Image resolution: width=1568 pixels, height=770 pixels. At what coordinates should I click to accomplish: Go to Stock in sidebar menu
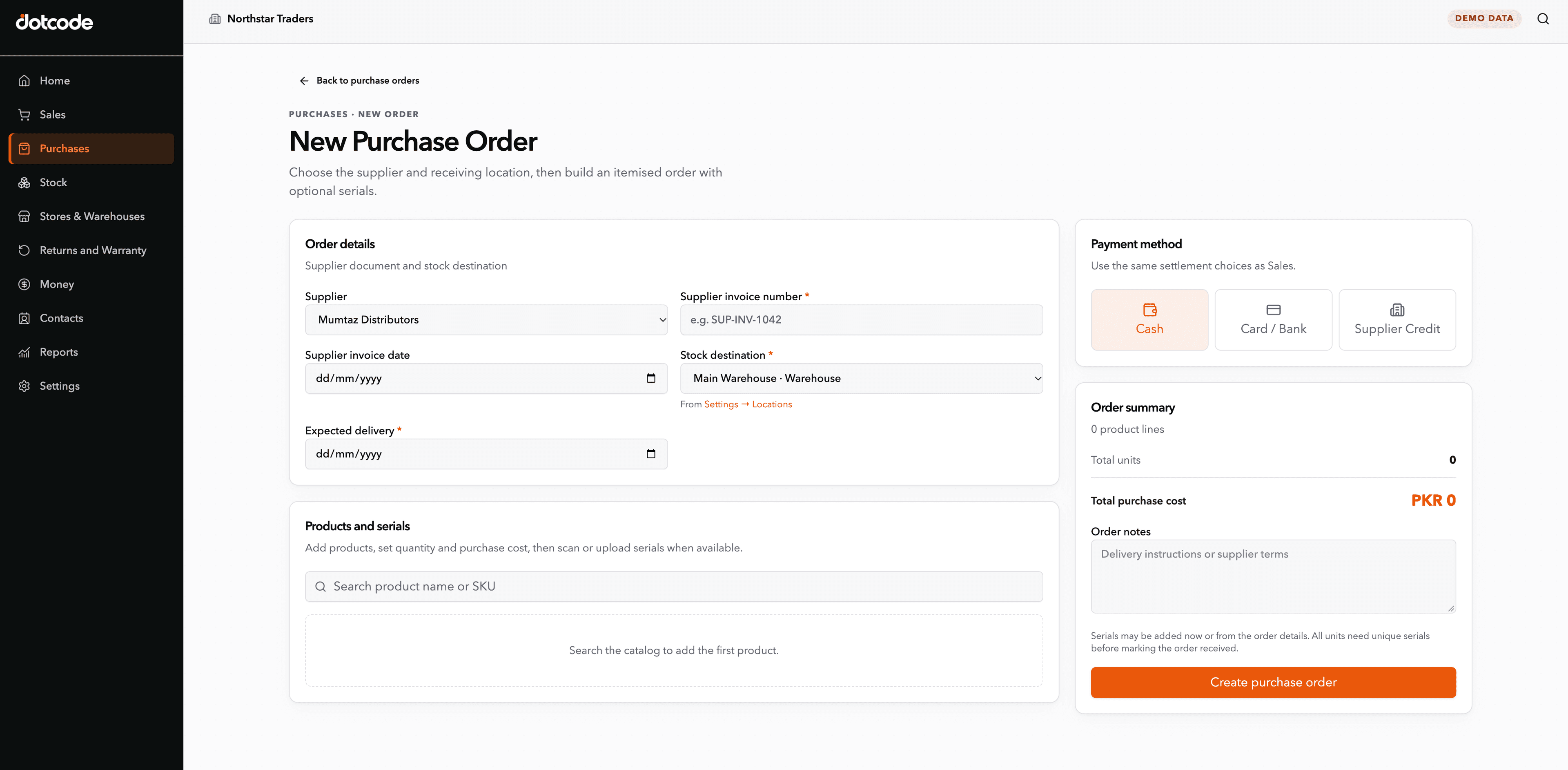click(x=91, y=183)
